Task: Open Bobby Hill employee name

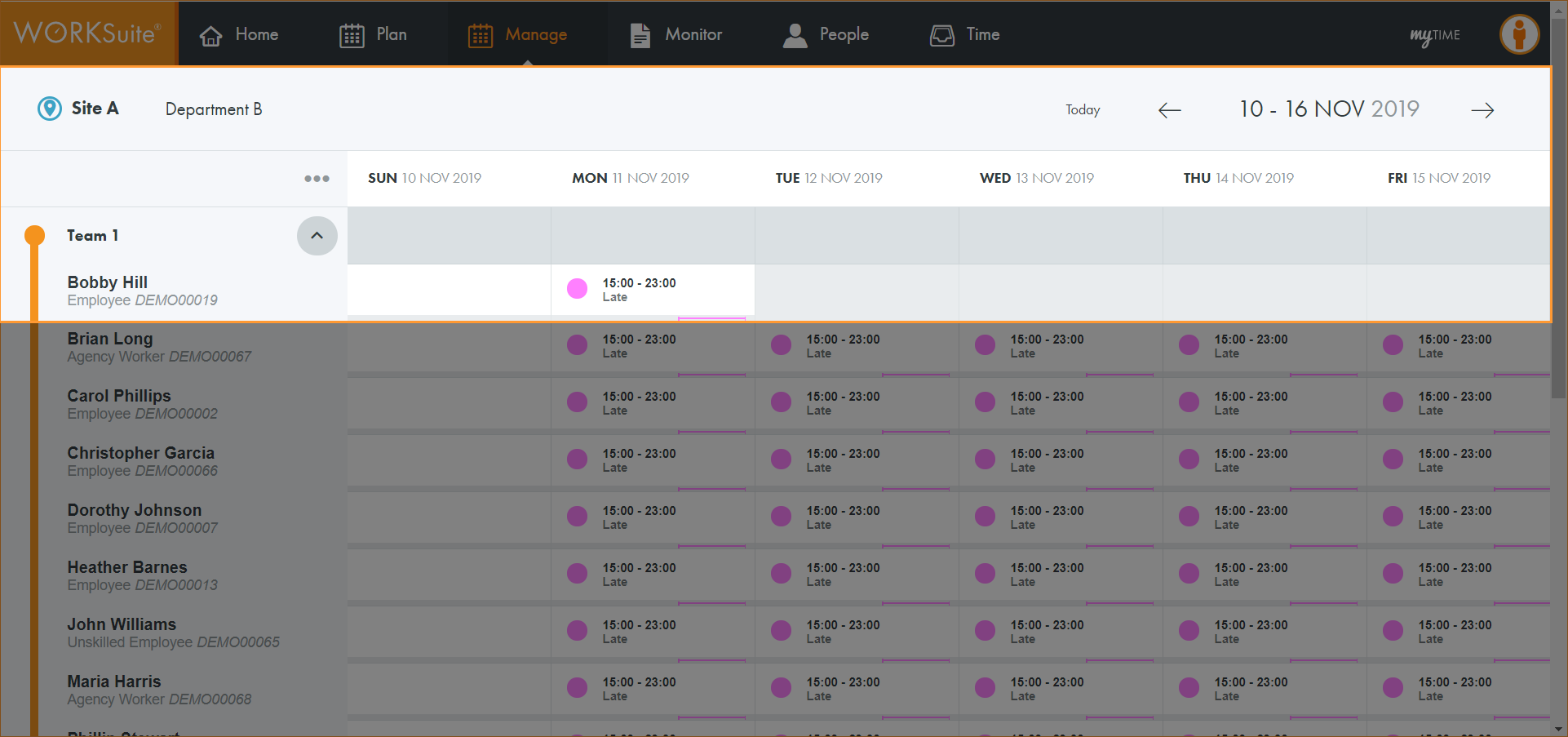Action: 108,282
